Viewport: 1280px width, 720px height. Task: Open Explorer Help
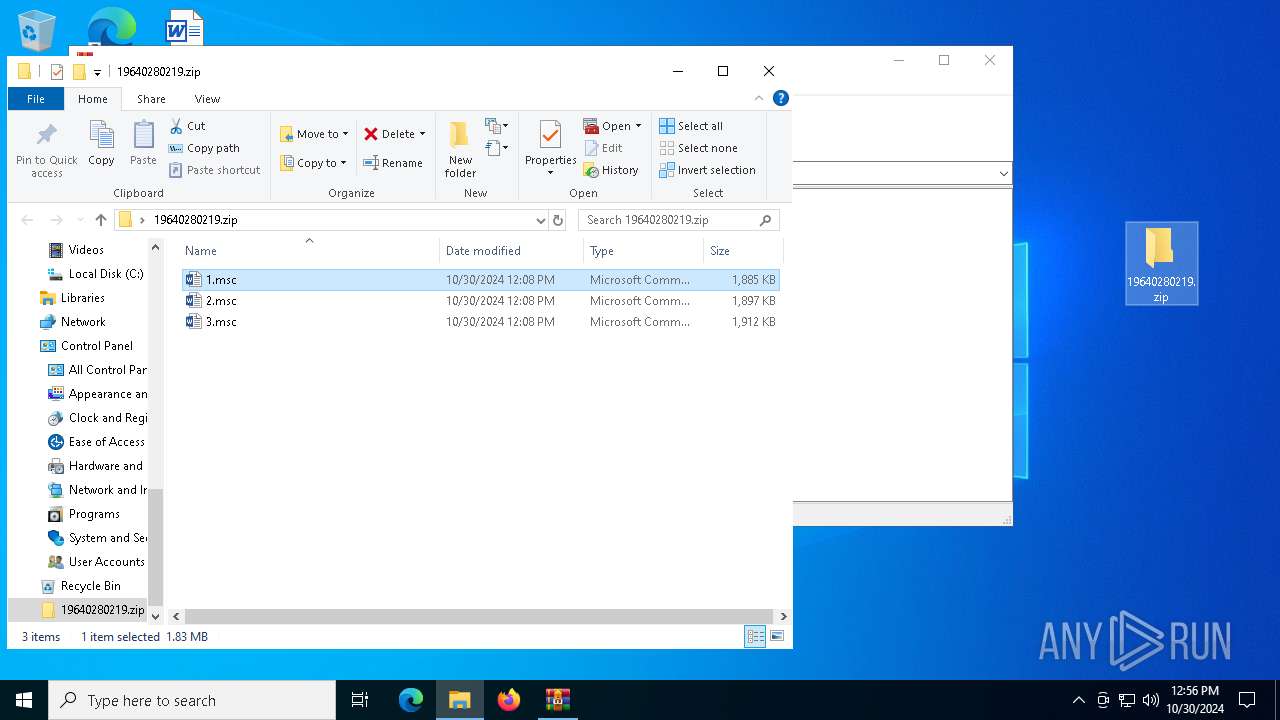(x=781, y=98)
